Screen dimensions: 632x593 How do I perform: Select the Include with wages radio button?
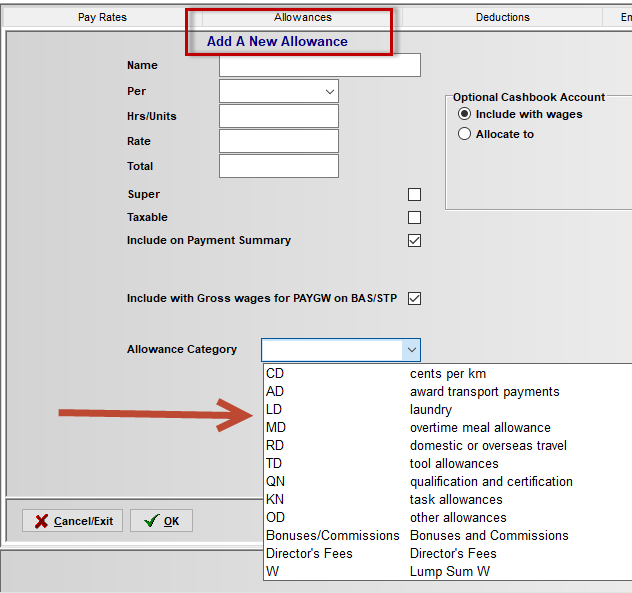(464, 115)
